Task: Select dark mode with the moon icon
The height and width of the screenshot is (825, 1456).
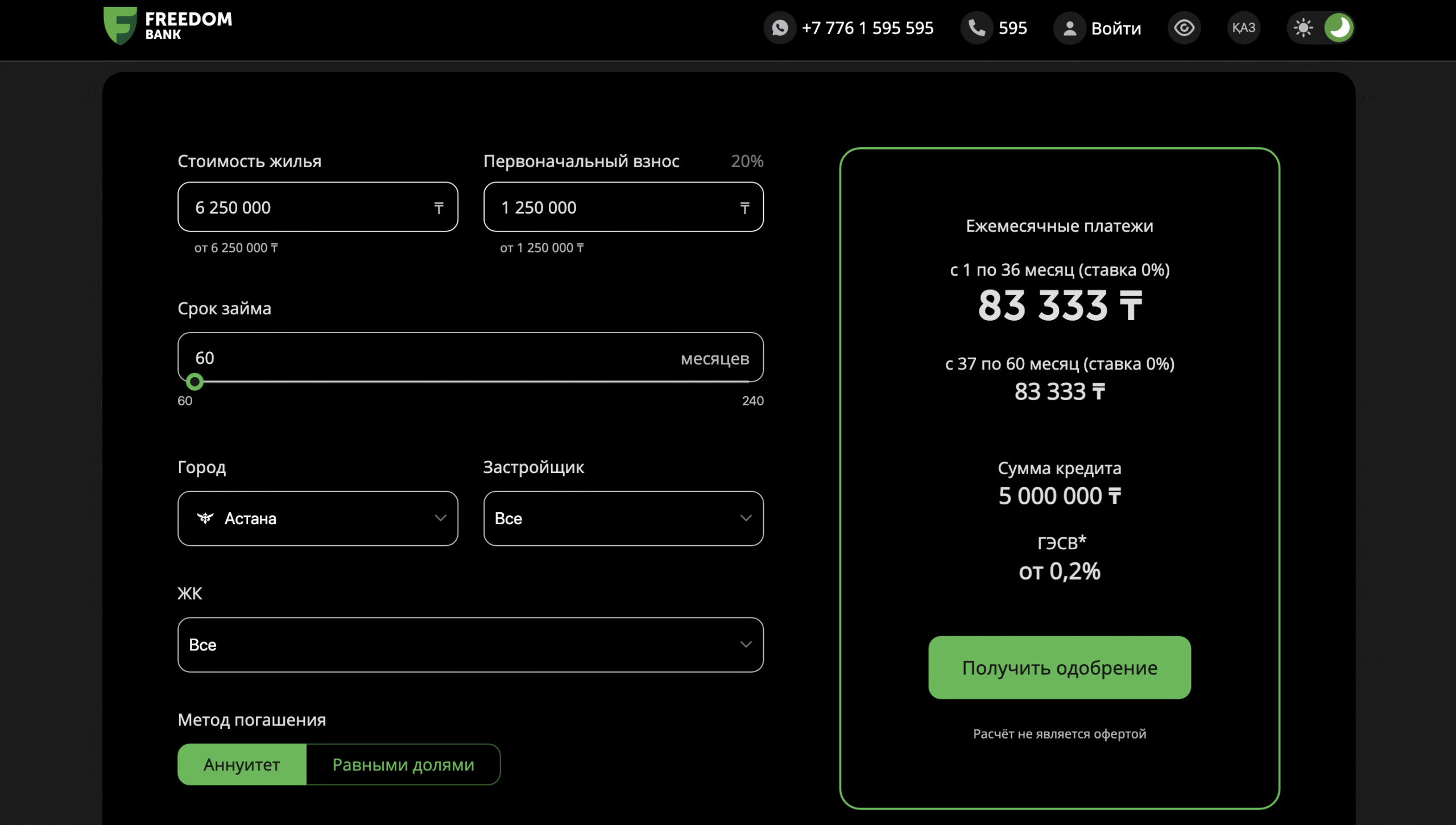Action: pos(1338,28)
